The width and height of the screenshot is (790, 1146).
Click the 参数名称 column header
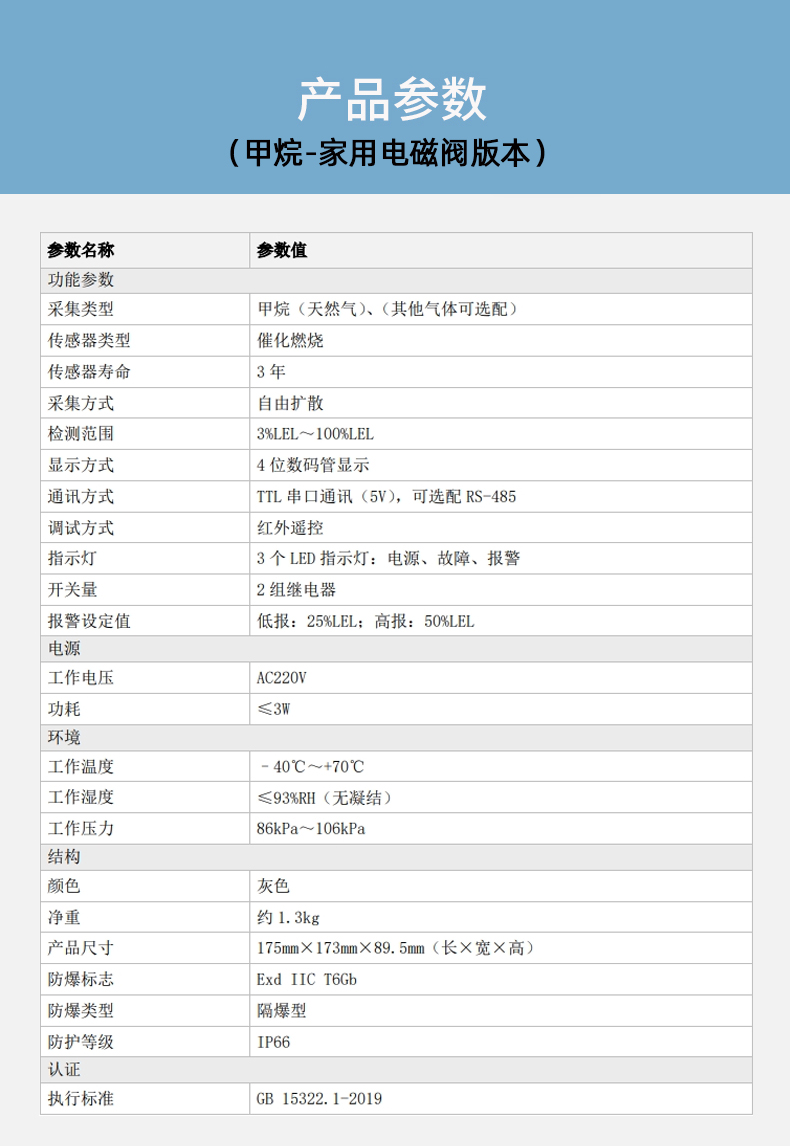click(81, 250)
